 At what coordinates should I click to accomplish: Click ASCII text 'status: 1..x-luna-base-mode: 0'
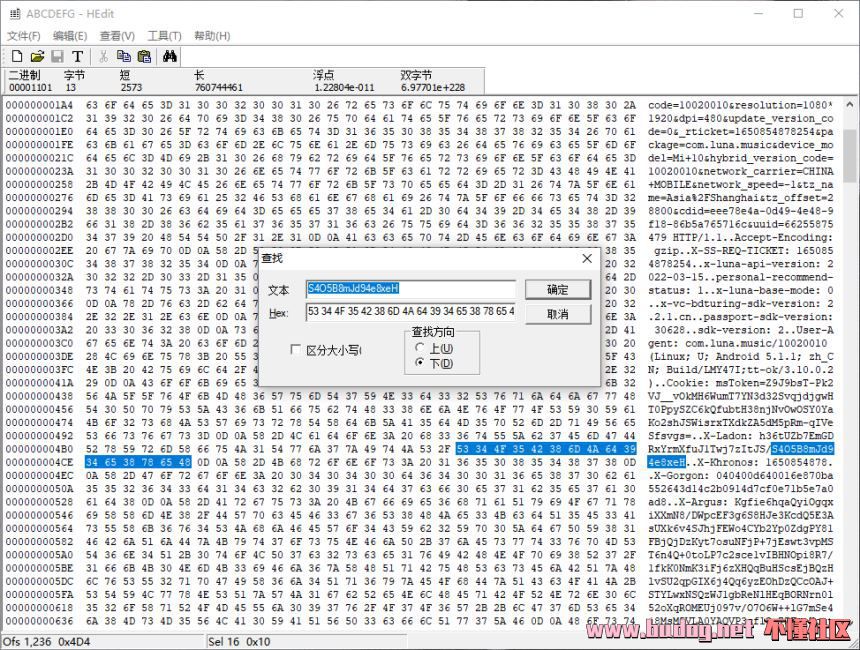click(741, 290)
